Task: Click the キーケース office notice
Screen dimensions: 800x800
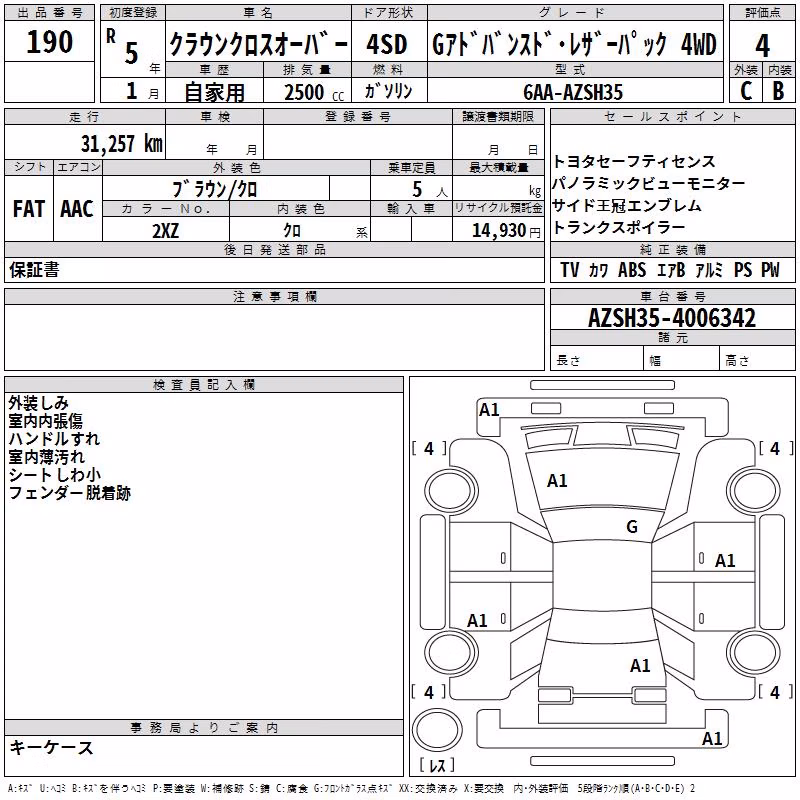Action: (52, 748)
